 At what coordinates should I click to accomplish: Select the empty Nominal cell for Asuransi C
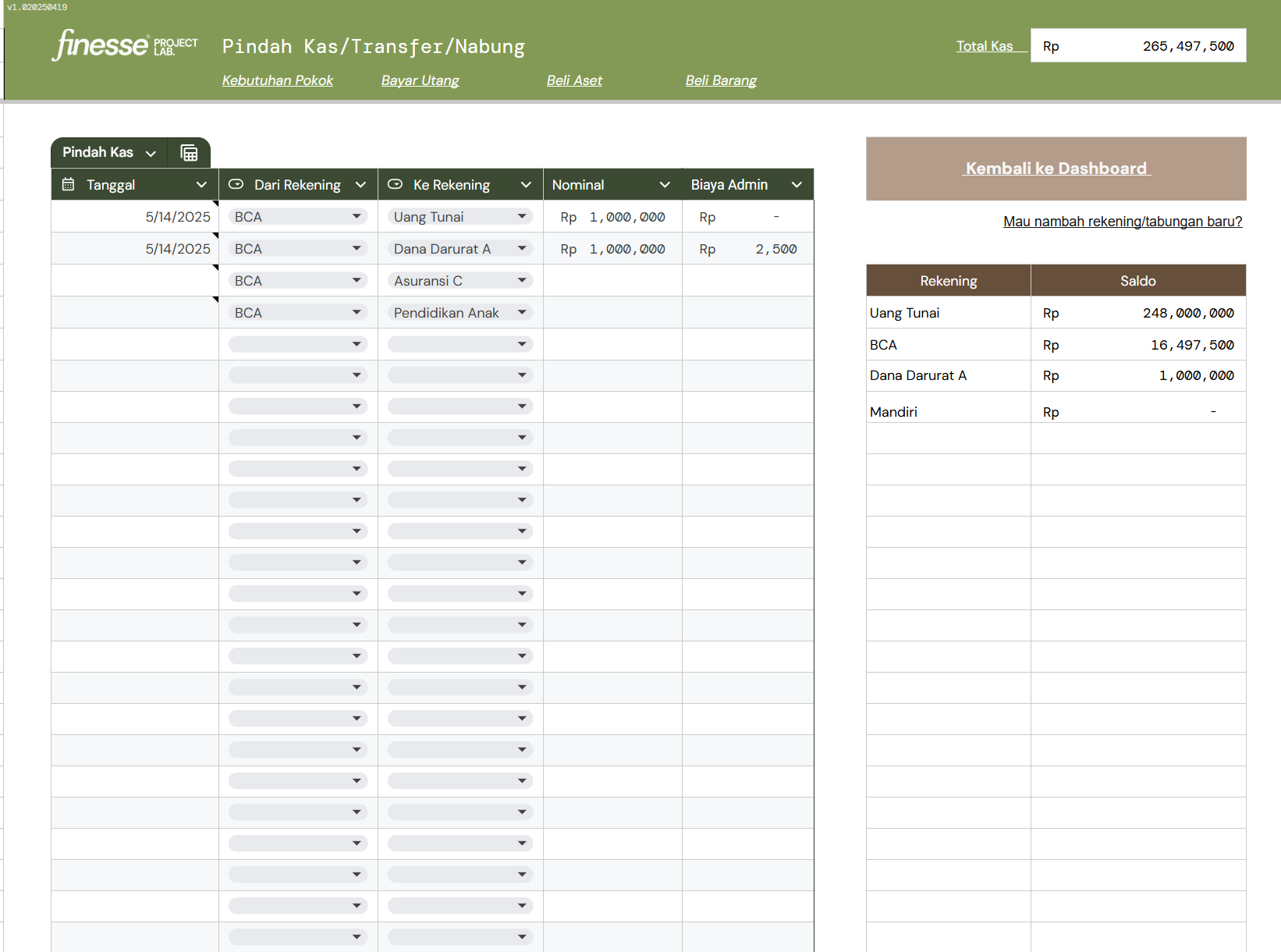(612, 281)
